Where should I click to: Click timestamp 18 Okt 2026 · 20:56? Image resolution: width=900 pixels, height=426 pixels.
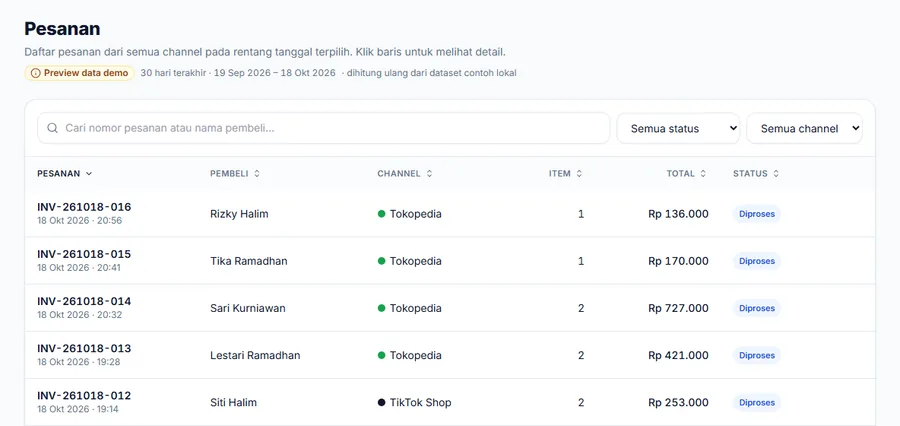click(x=80, y=220)
